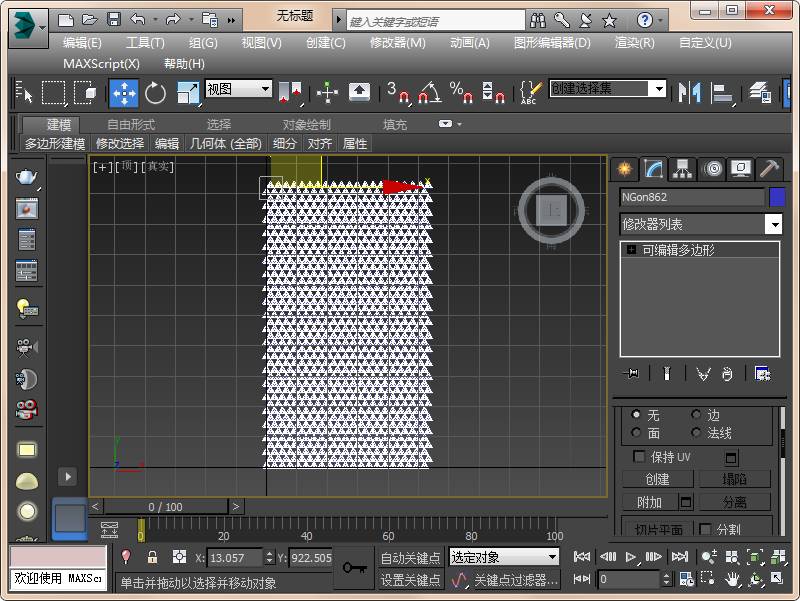Choose the rectangular selection region tool

click(x=53, y=93)
